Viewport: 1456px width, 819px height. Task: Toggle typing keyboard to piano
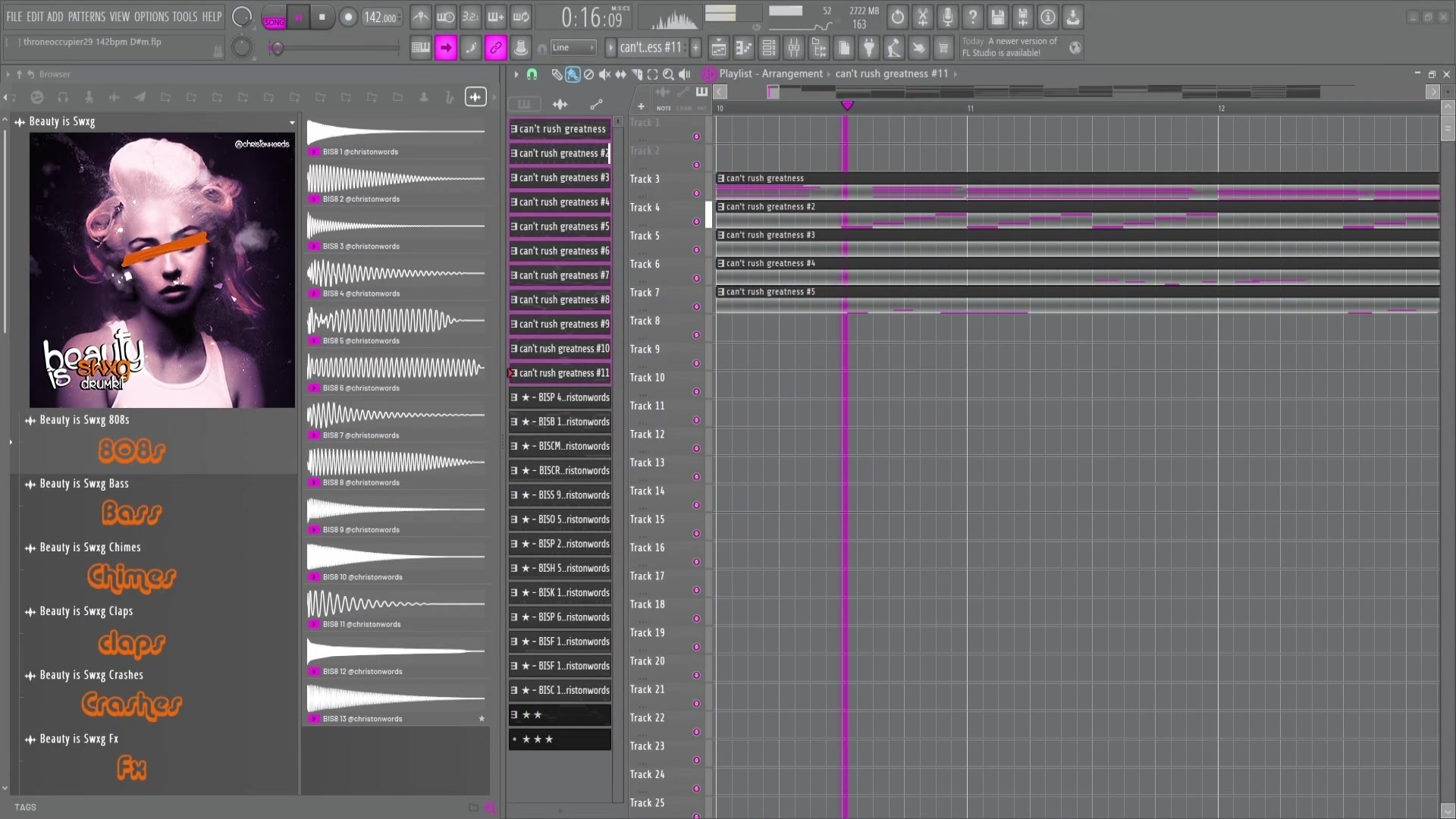420,49
